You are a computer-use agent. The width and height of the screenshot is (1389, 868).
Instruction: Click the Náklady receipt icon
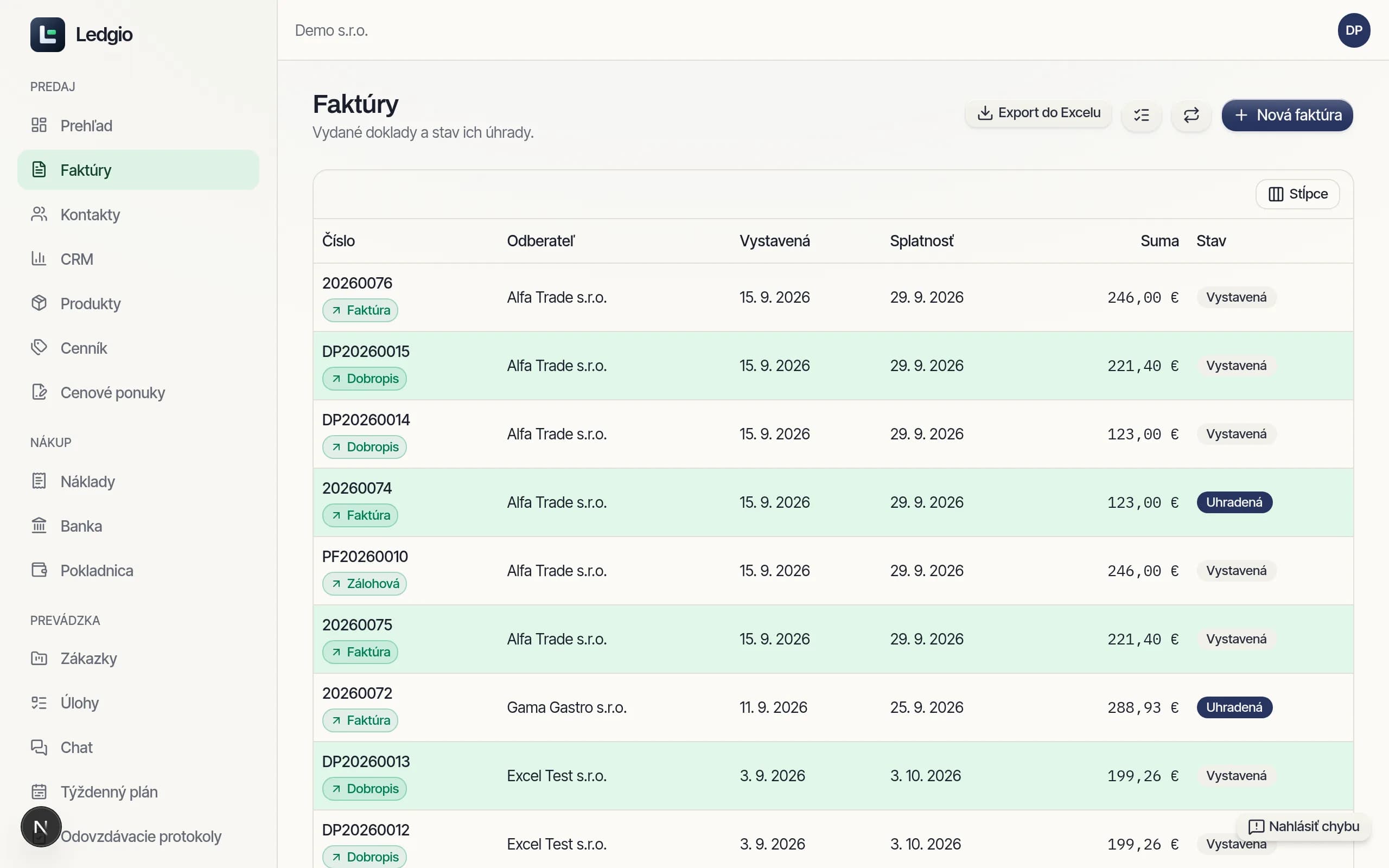coord(39,481)
